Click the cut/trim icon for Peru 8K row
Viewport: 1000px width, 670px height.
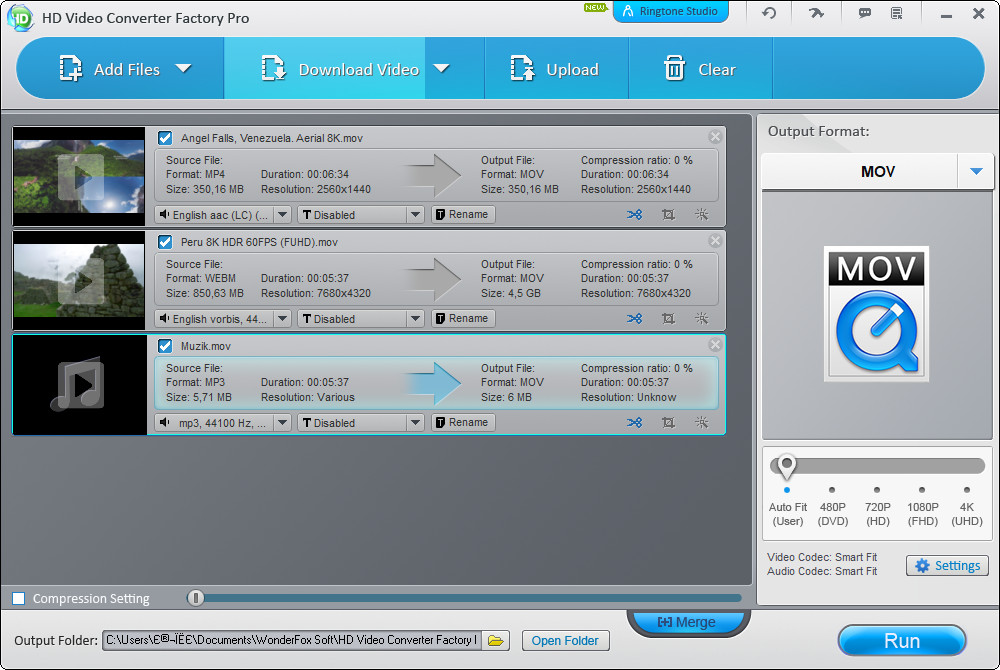635,319
